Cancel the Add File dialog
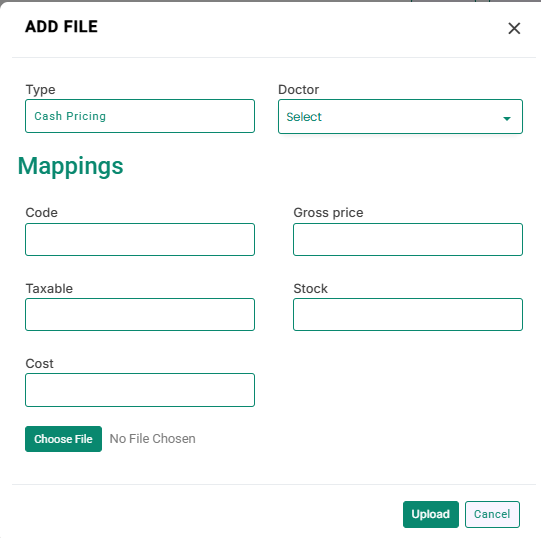This screenshot has height=538, width=541. 492,514
